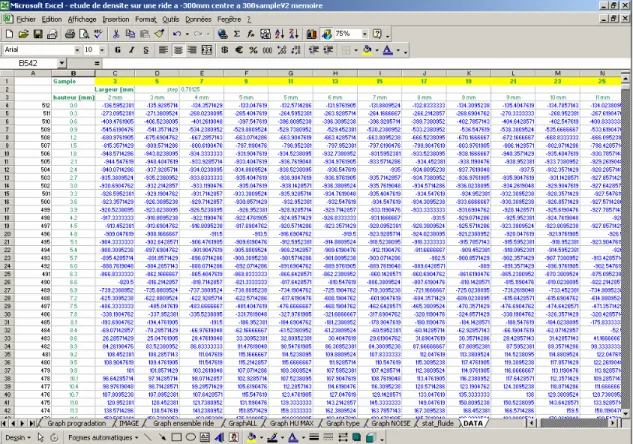Apply the yellow fill color bucket
633x444 pixels.
367,50
